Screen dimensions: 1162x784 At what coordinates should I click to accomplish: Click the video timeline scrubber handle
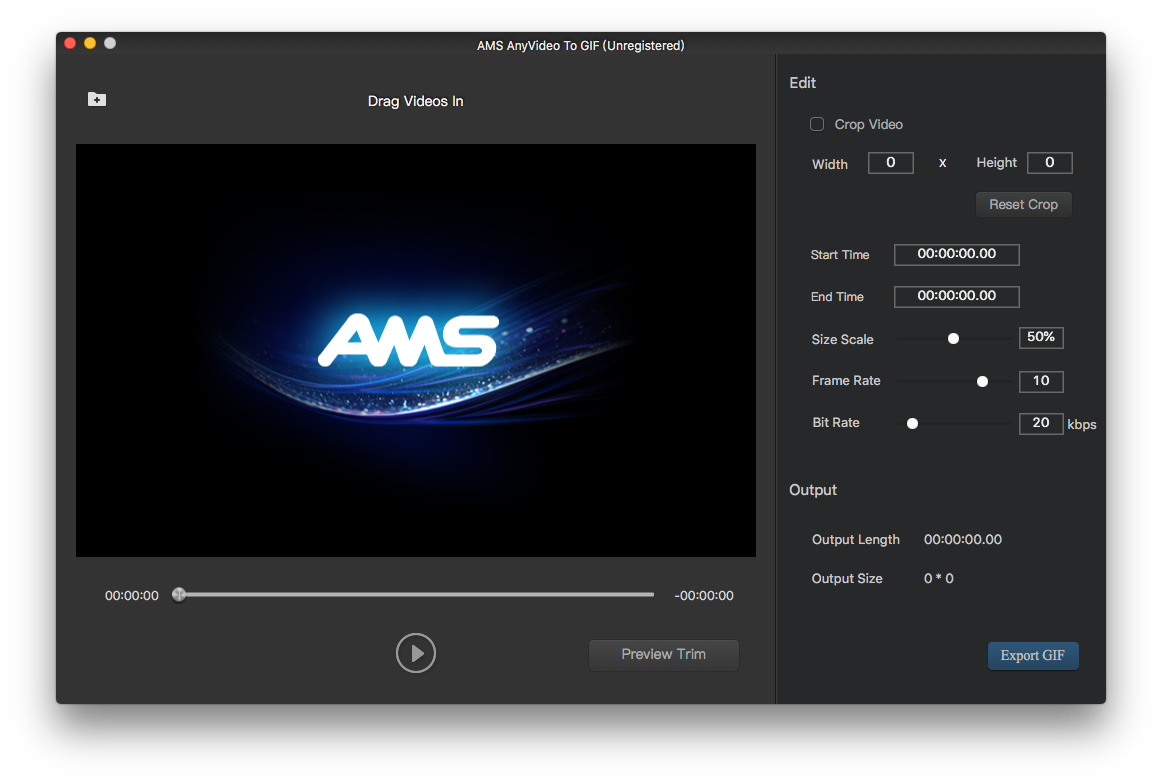click(x=179, y=594)
